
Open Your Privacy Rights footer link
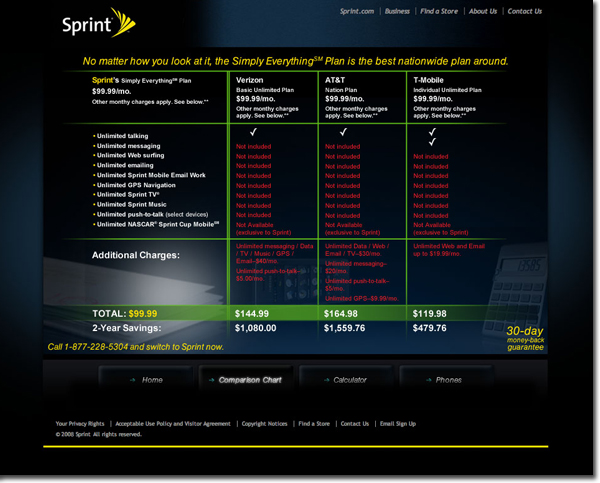point(80,424)
